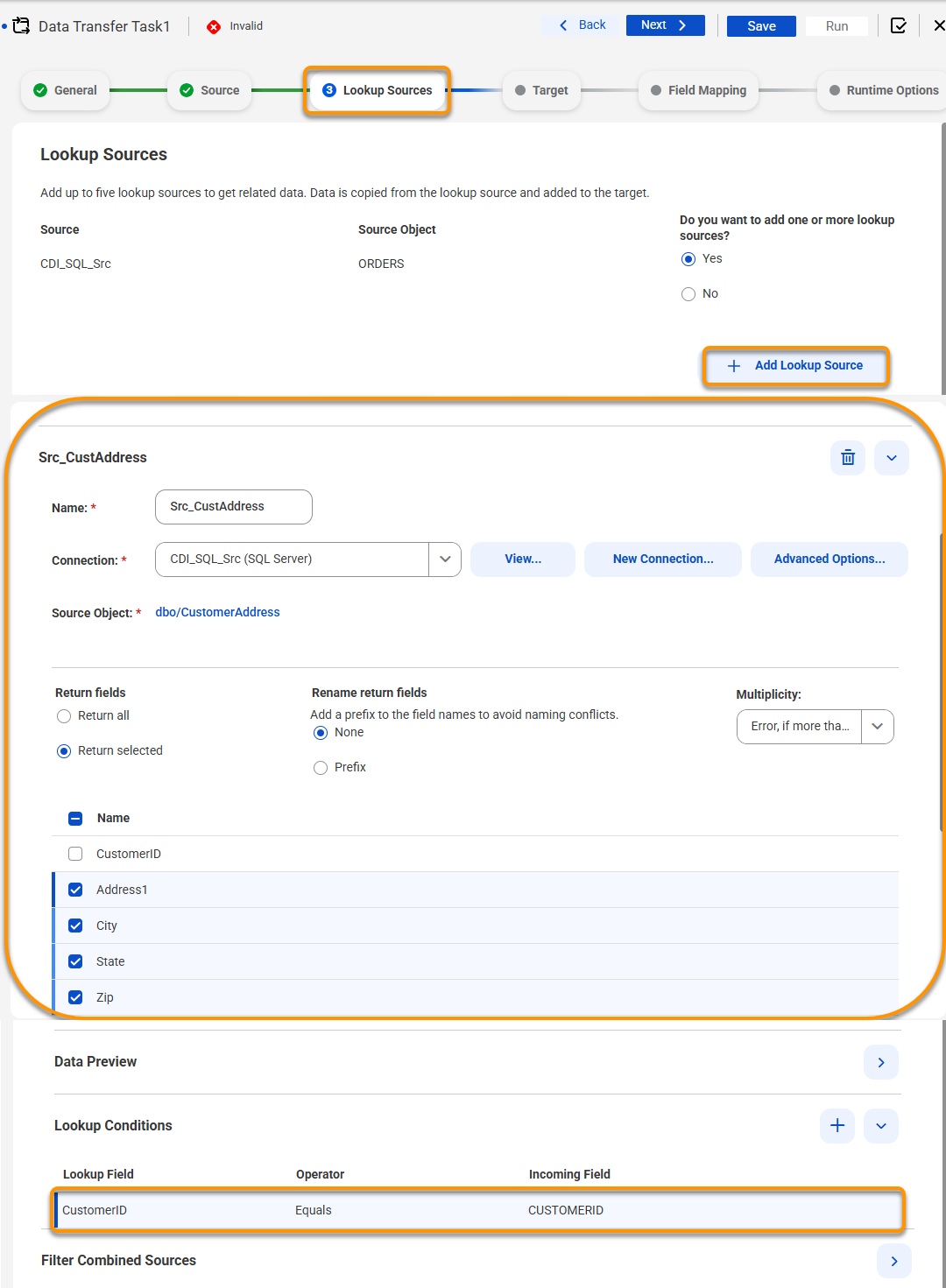Viewport: 946px width, 1288px height.
Task: Click the Run button
Action: [837, 26]
